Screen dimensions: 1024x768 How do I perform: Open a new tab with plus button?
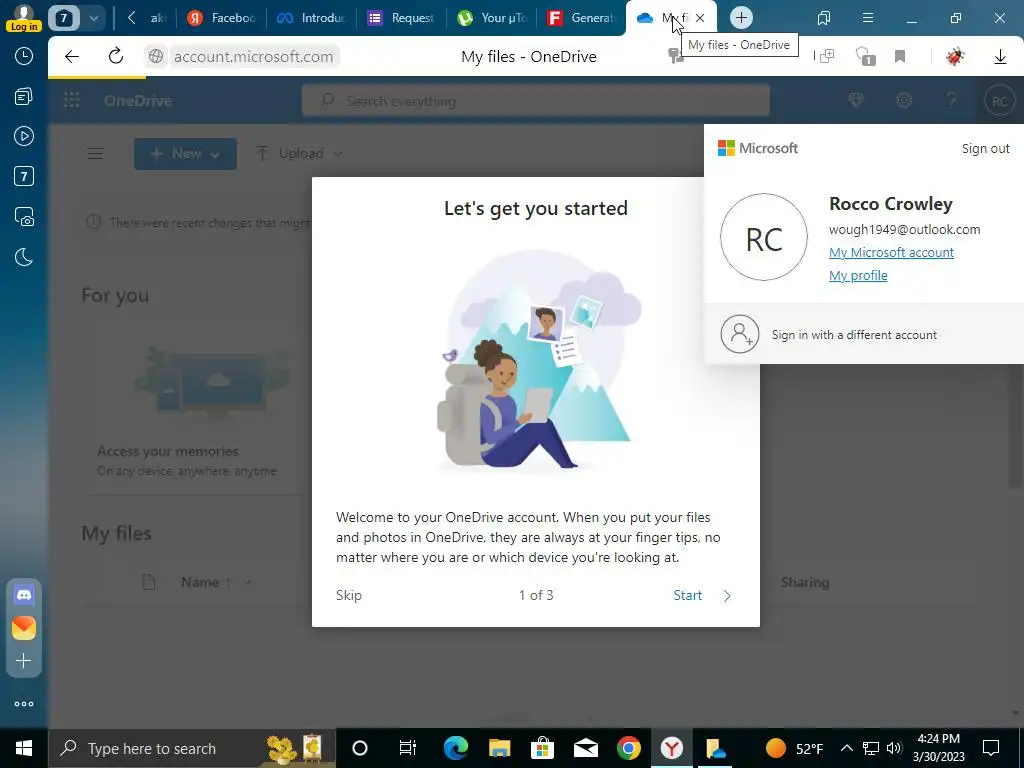741,18
